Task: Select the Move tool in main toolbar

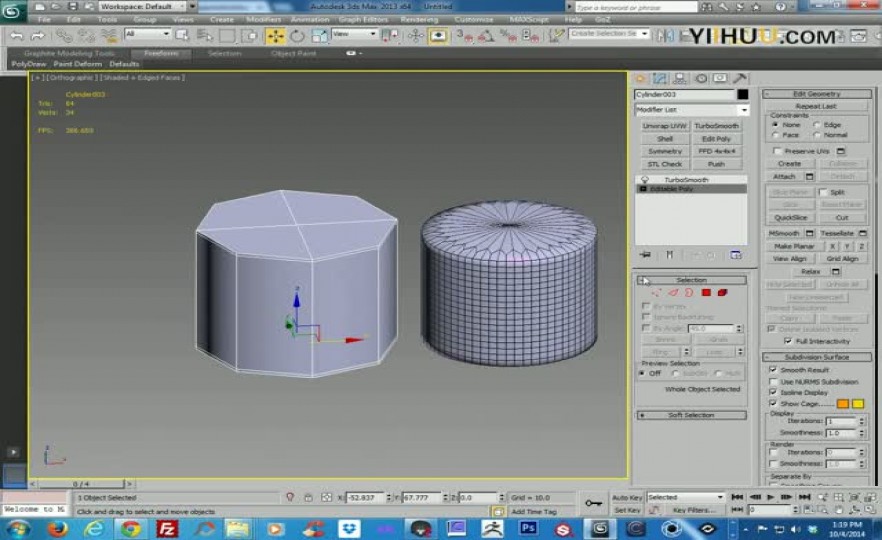Action: coord(275,37)
